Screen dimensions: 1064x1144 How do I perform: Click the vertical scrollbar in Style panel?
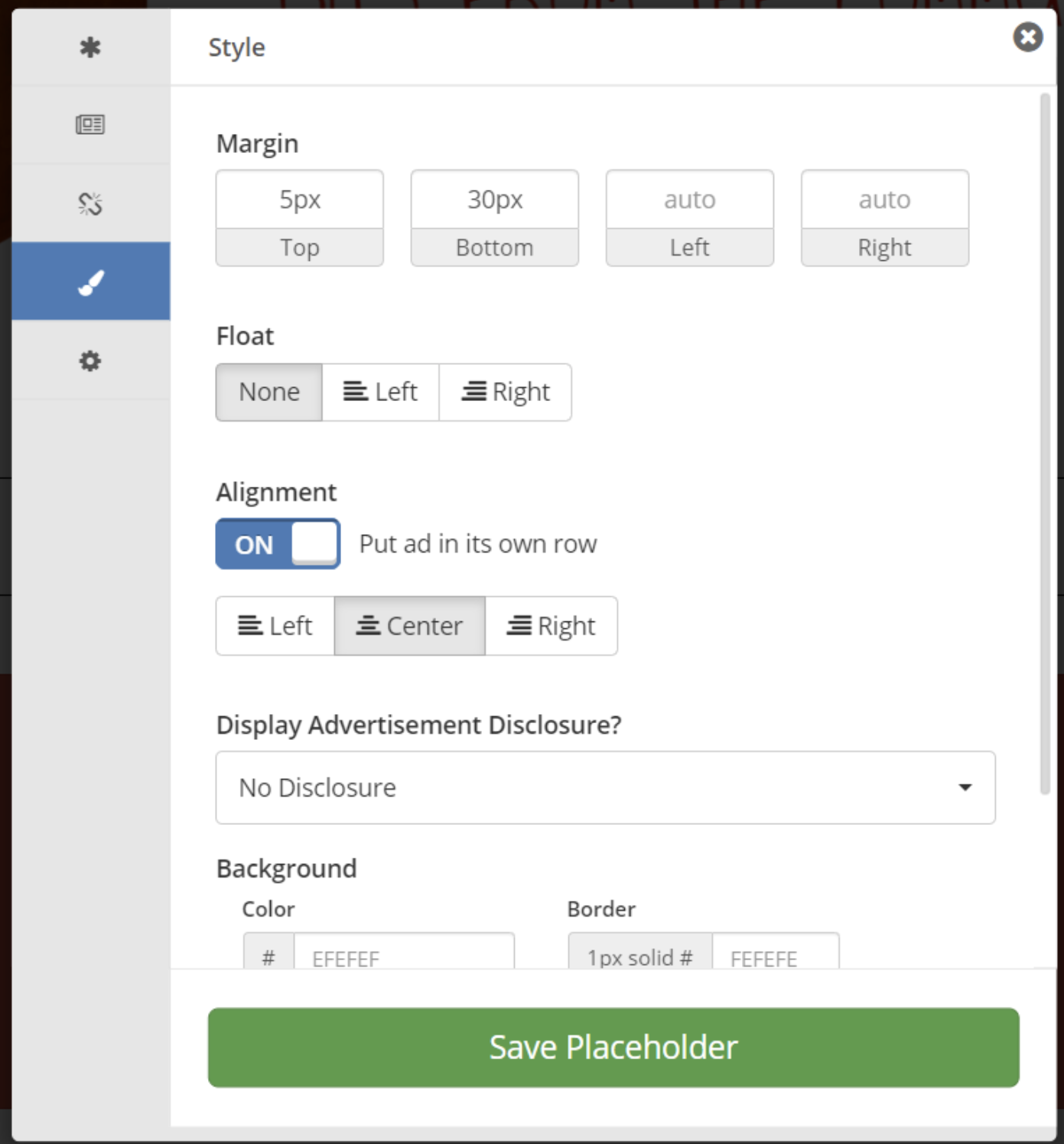[1044, 444]
